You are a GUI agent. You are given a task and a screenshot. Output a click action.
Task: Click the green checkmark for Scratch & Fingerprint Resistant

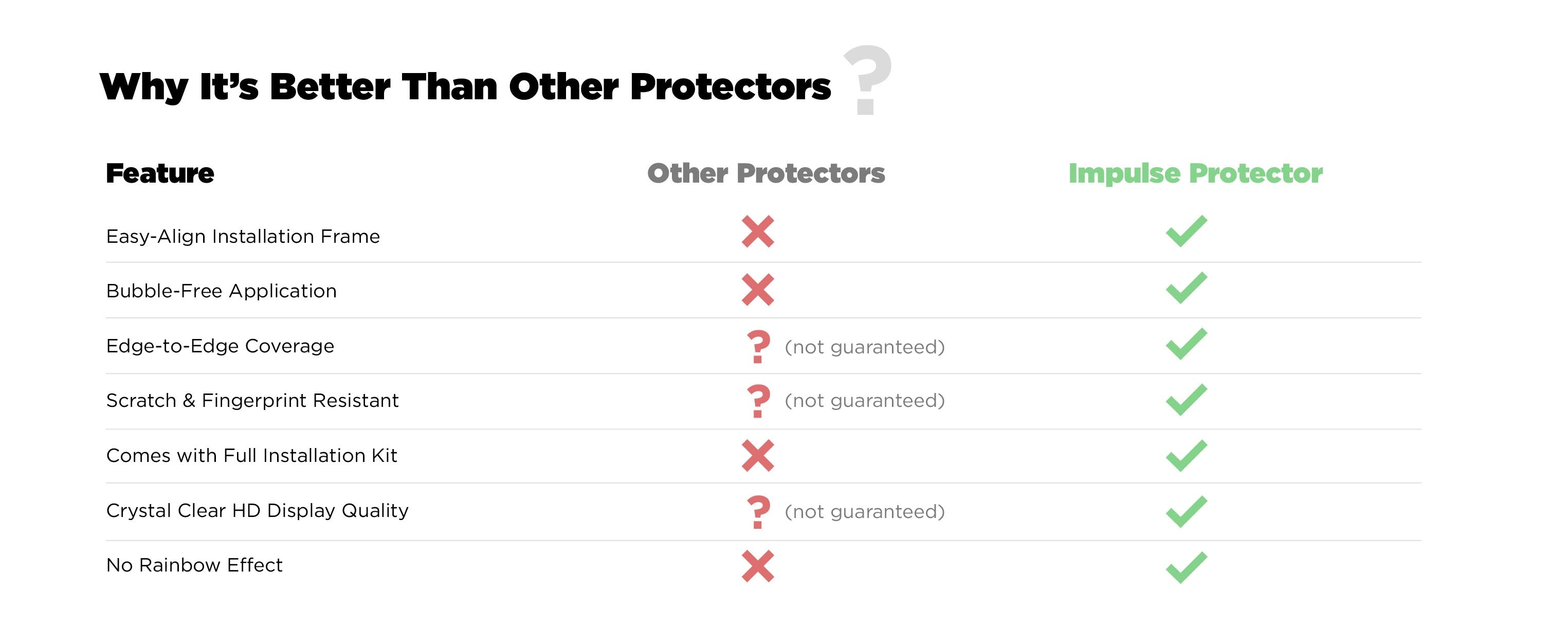[x=1187, y=400]
